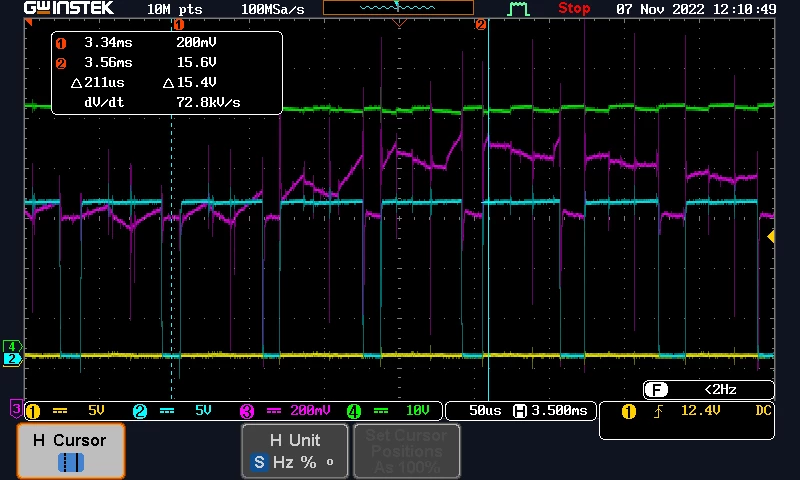800x480 pixels.
Task: Choose the Hz unit option
Action: [x=283, y=462]
